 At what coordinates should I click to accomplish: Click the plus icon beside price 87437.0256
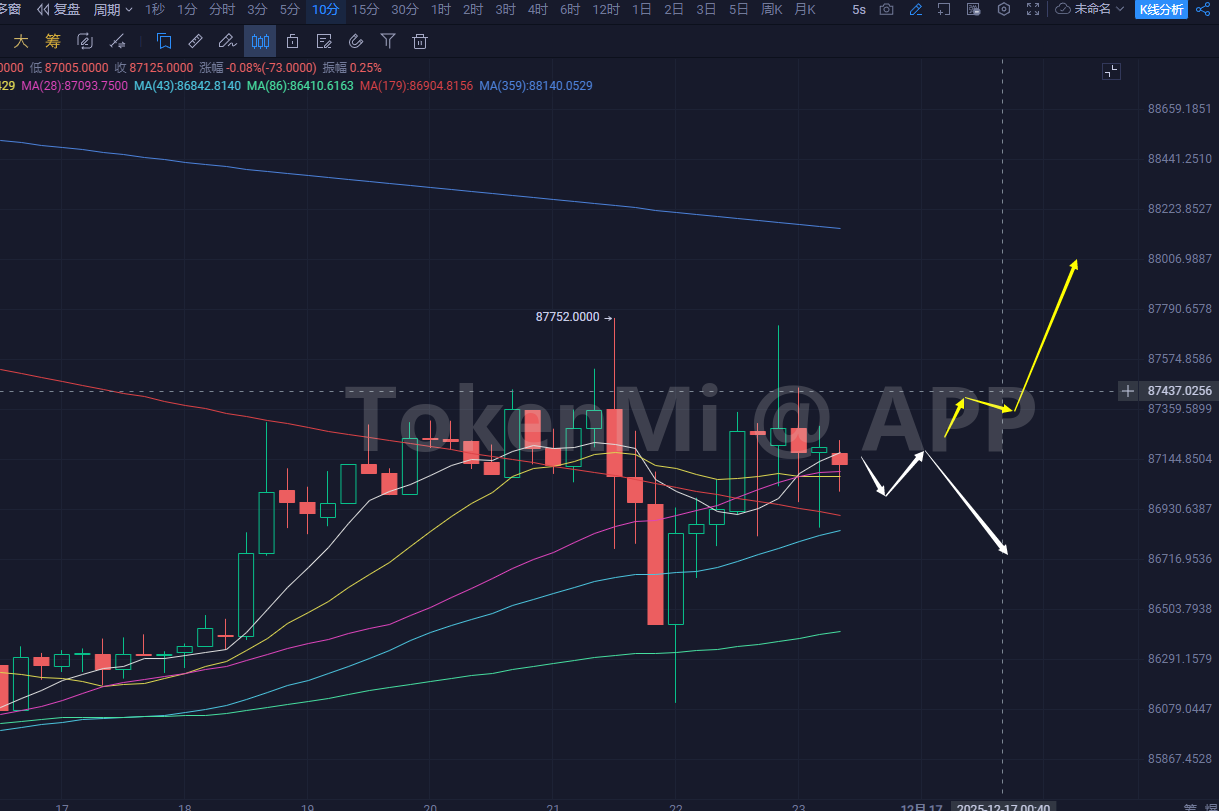pos(1128,391)
